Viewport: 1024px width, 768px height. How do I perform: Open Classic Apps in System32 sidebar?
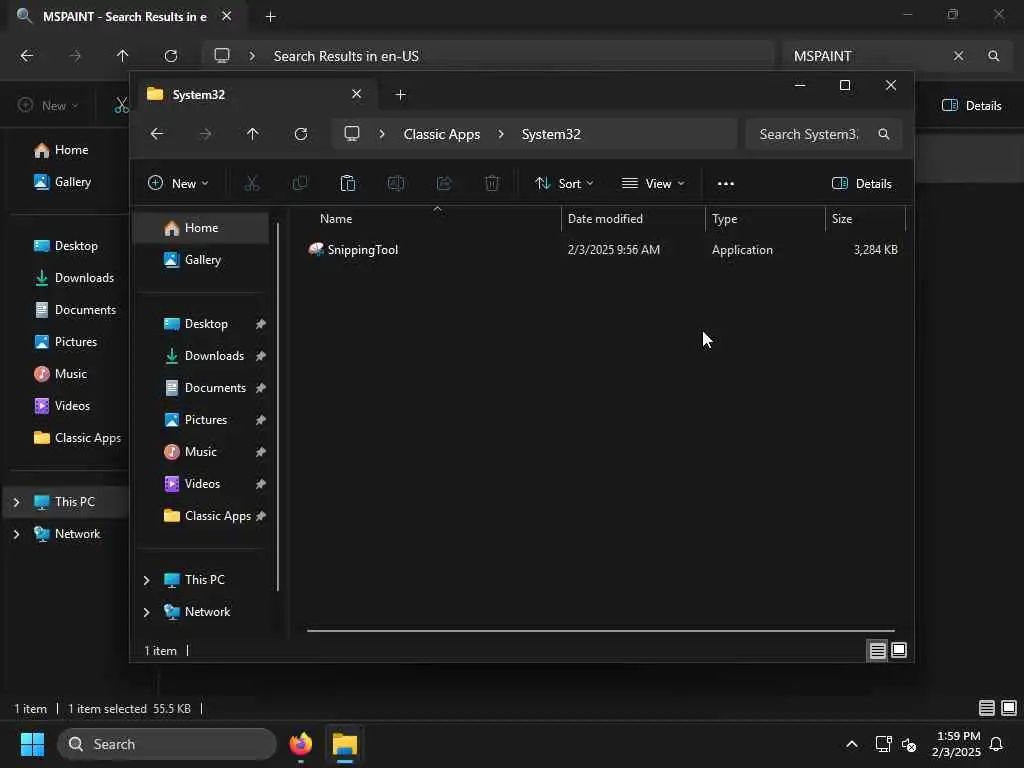point(201,516)
